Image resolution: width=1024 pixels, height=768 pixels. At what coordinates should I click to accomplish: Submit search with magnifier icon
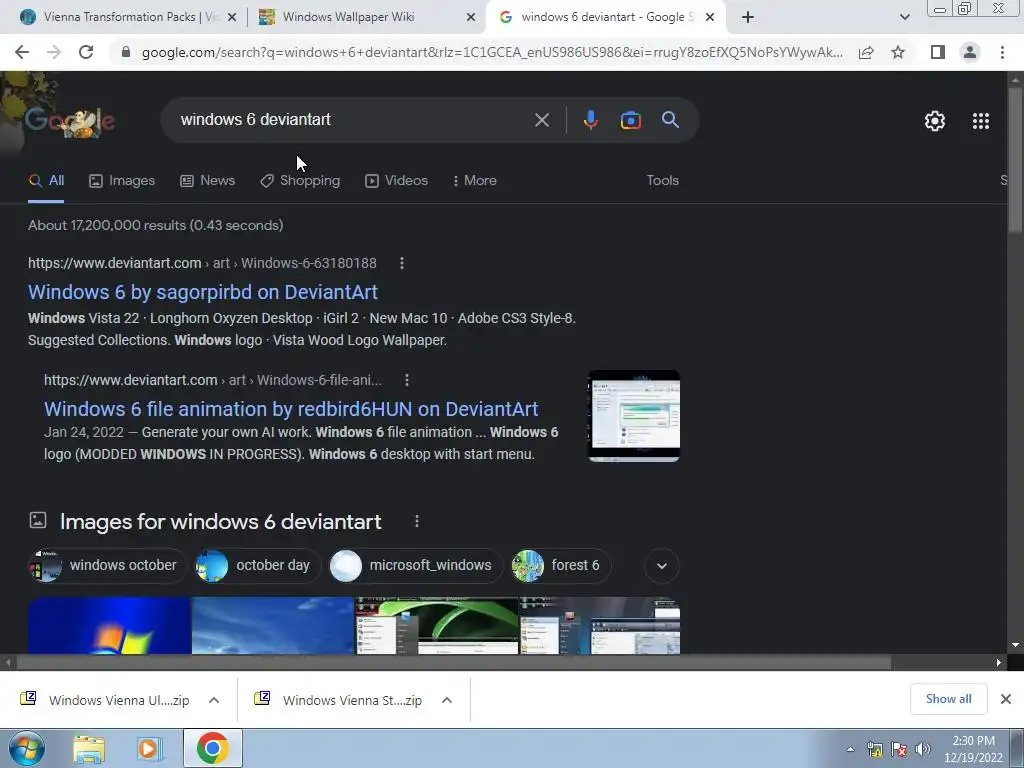click(670, 120)
